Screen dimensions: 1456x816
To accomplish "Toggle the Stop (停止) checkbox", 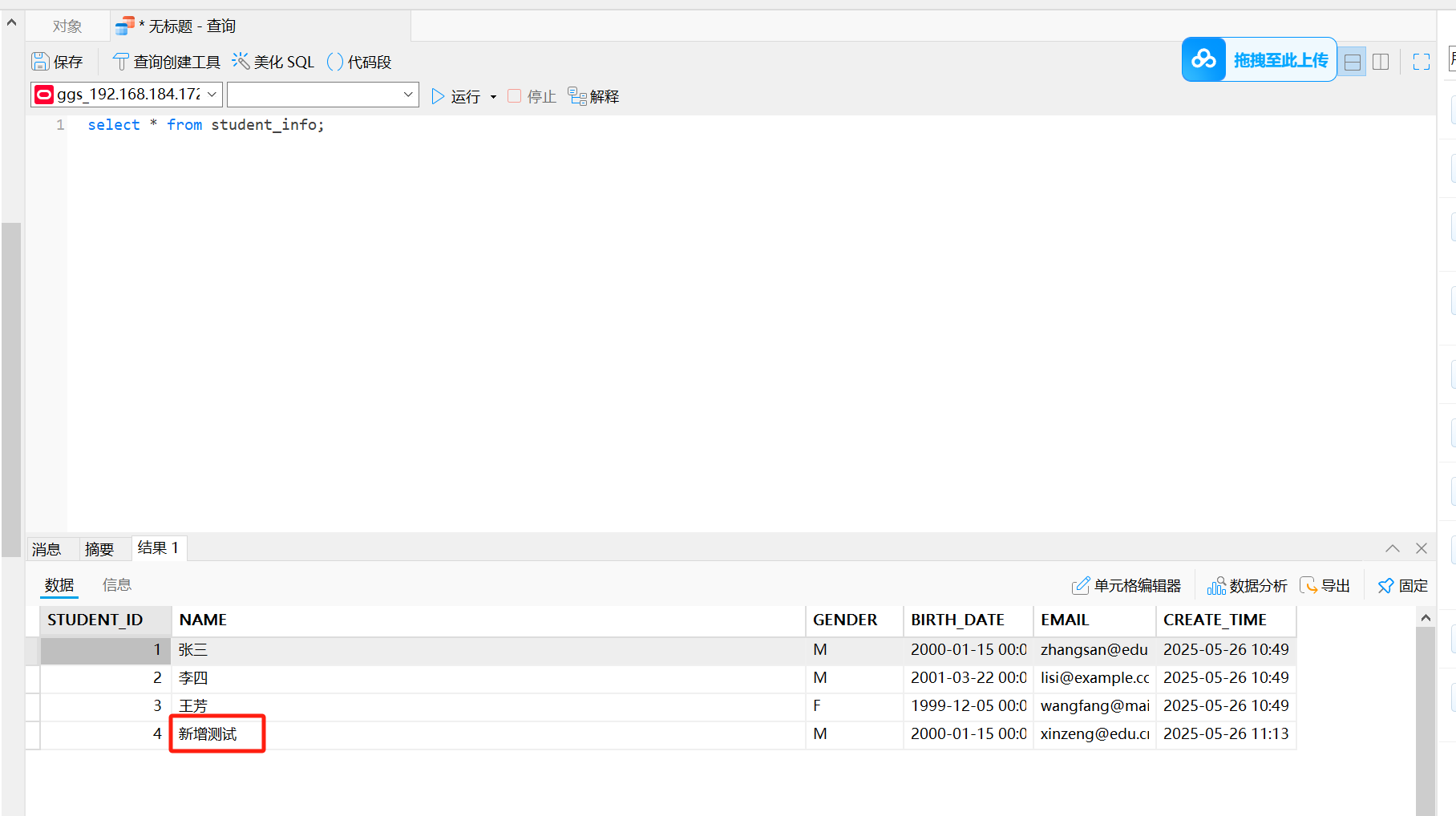I will pyautogui.click(x=515, y=96).
